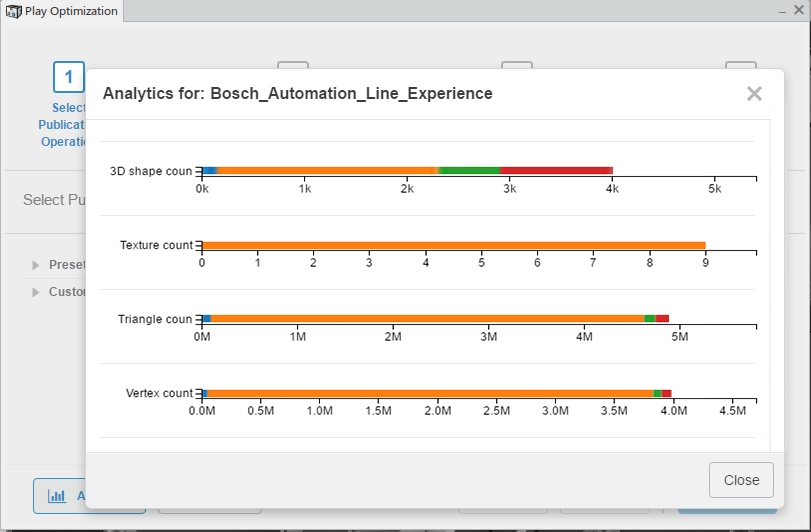Click blue segment of 3D shape count bar
The image size is (811, 532).
(x=210, y=171)
